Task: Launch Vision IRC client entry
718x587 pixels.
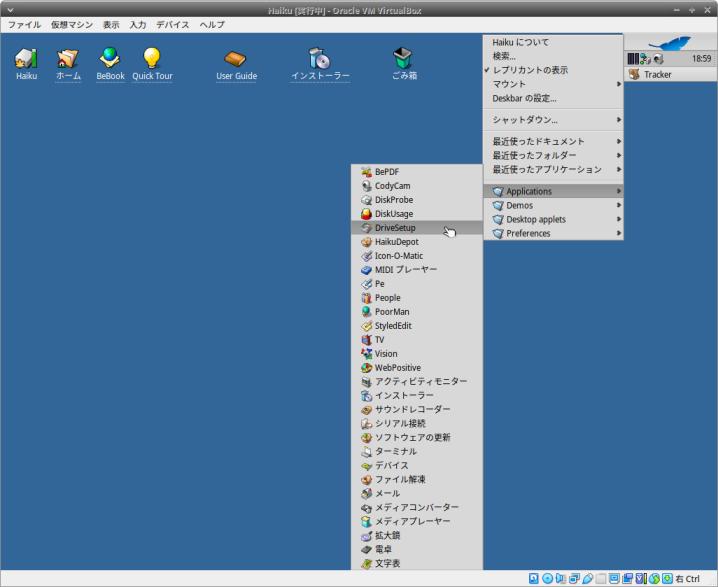Action: (x=417, y=353)
